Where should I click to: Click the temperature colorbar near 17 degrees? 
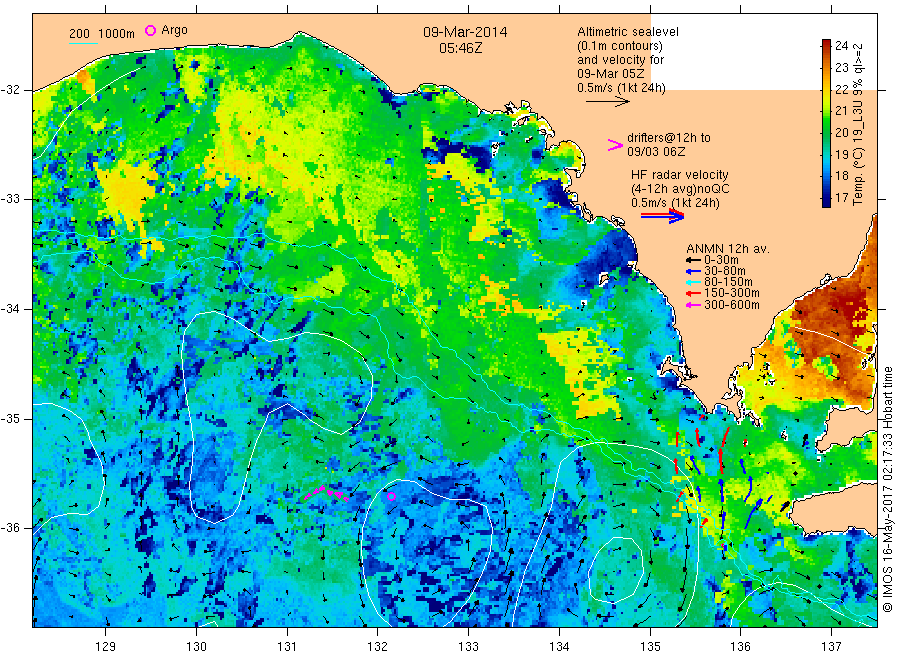point(827,198)
